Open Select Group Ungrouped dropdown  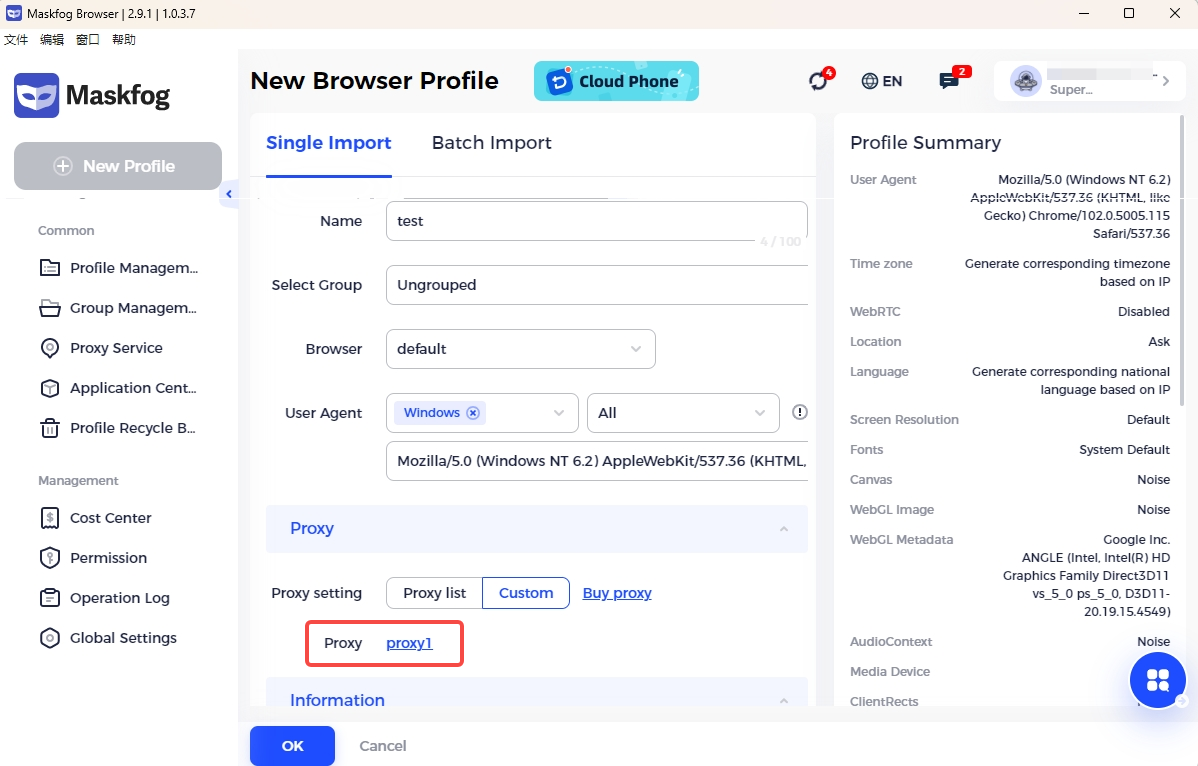click(597, 285)
